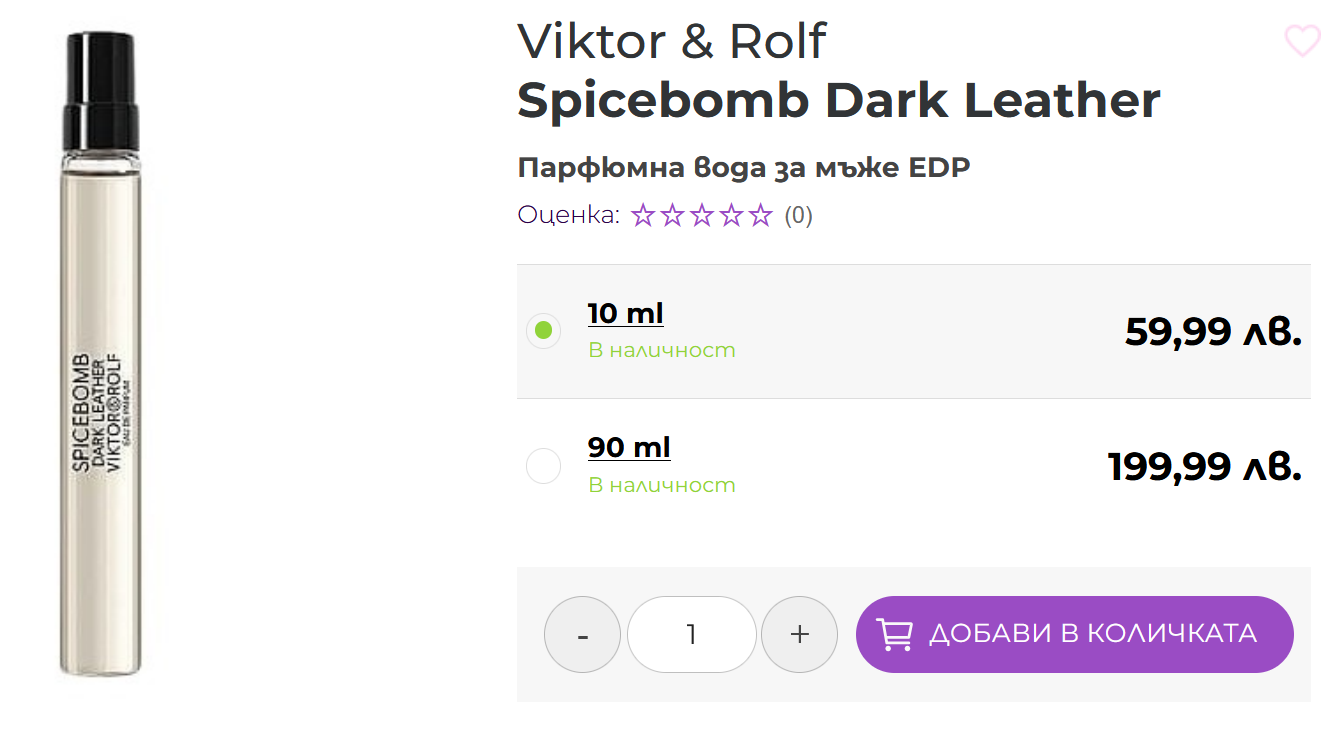Viewport: 1324px width, 750px height.
Task: Rate five stars in Оценка row
Action: [x=762, y=215]
